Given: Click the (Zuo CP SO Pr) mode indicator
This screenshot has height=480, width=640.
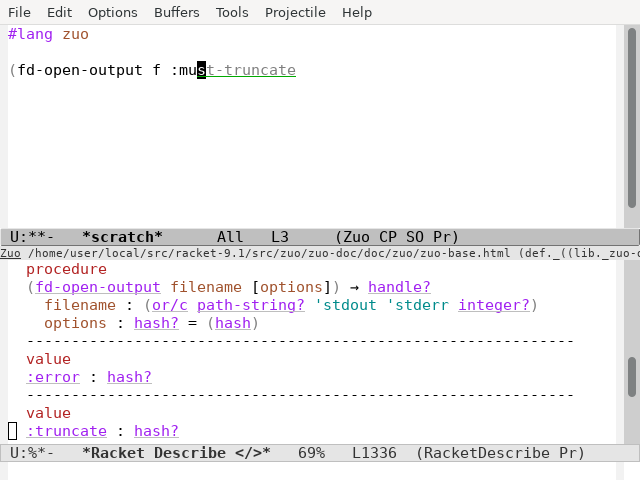Looking at the screenshot, I should tap(397, 237).
